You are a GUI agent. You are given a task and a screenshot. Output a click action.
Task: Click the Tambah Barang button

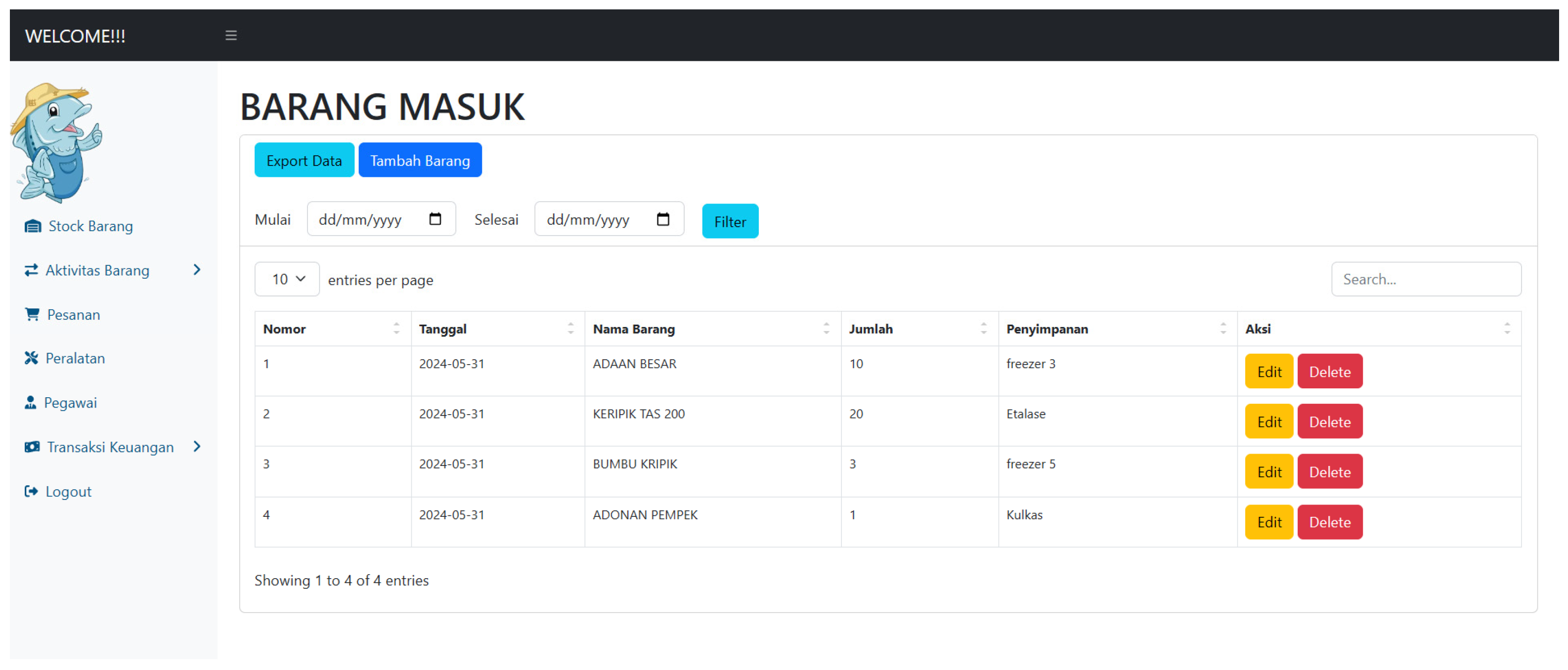pyautogui.click(x=419, y=161)
